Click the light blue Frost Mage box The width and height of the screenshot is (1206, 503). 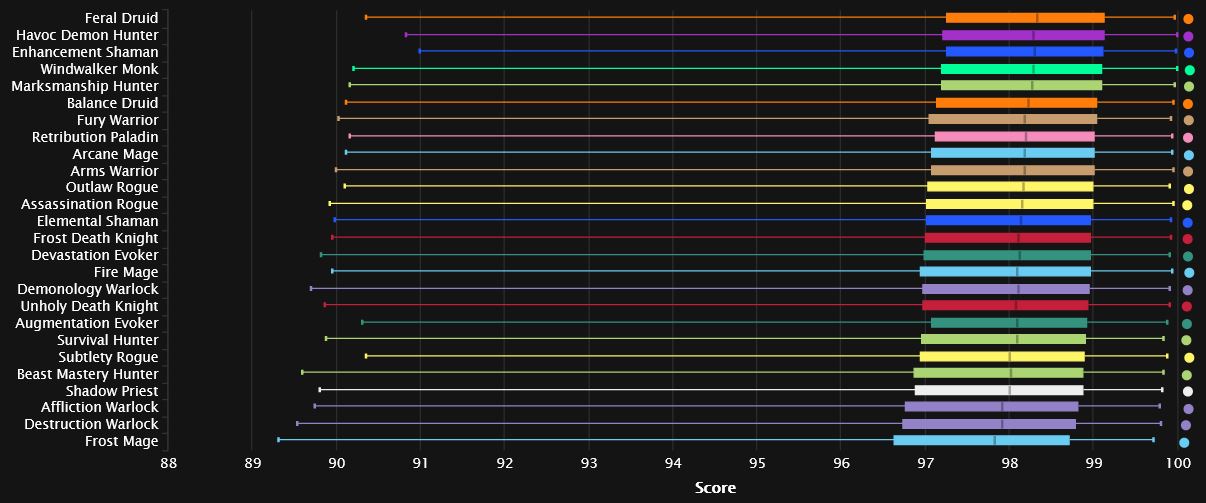click(x=982, y=441)
